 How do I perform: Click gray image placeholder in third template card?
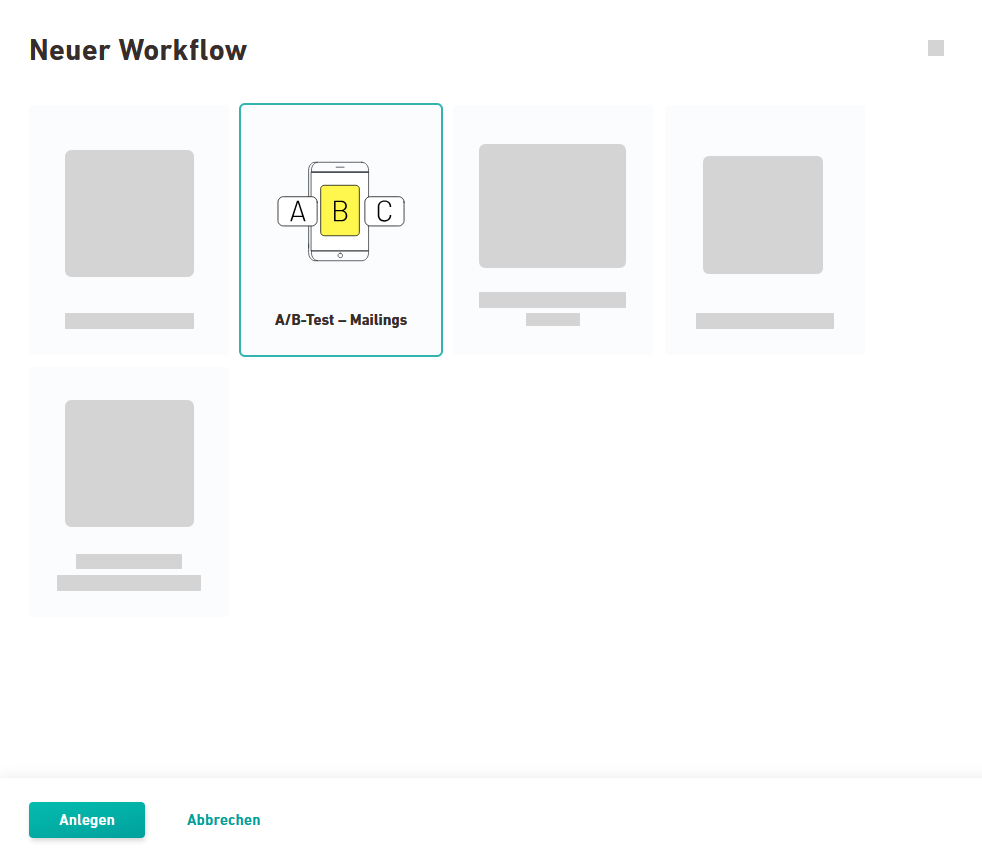[552, 206]
